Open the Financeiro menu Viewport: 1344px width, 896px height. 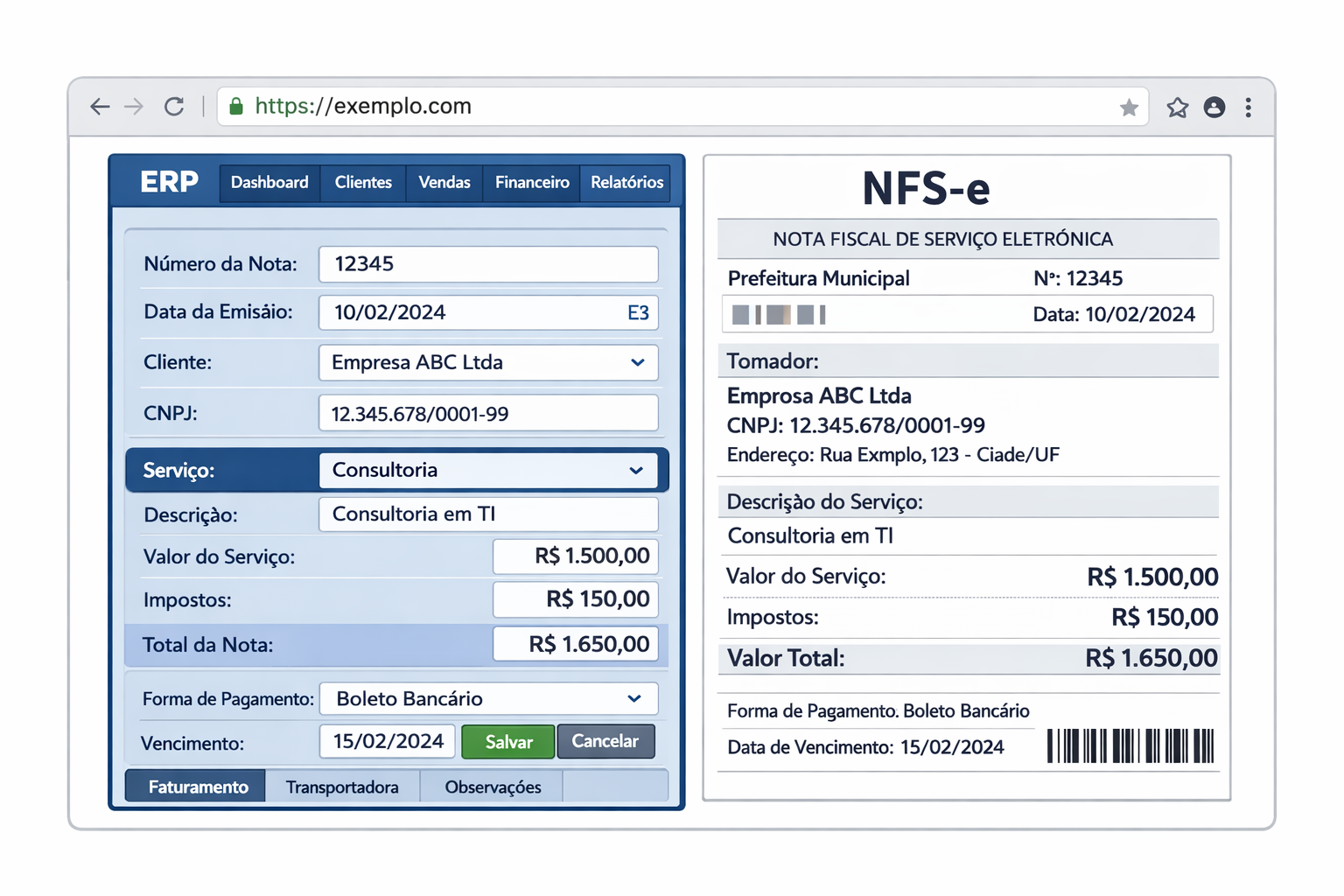point(532,183)
